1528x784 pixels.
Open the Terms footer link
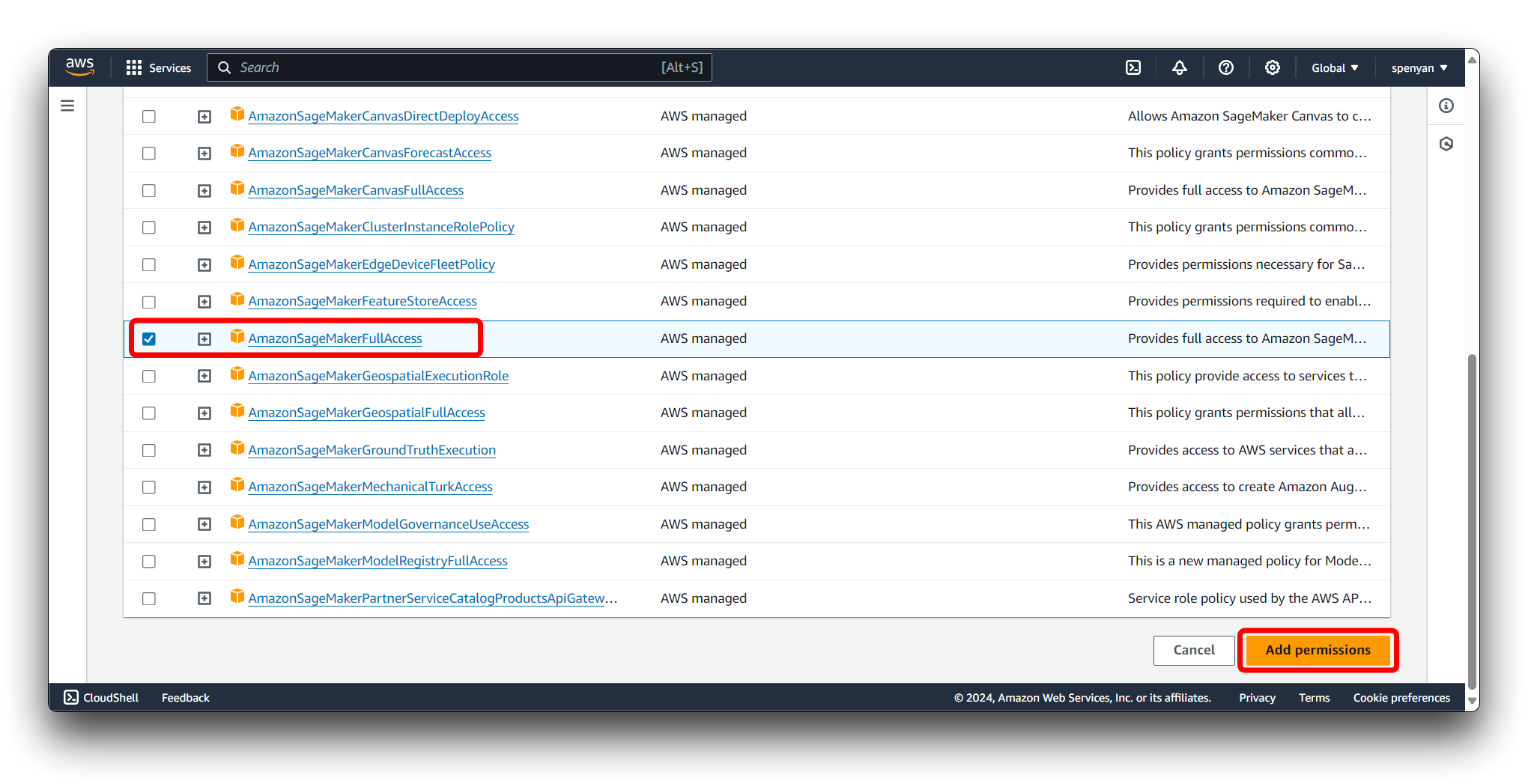point(1314,697)
